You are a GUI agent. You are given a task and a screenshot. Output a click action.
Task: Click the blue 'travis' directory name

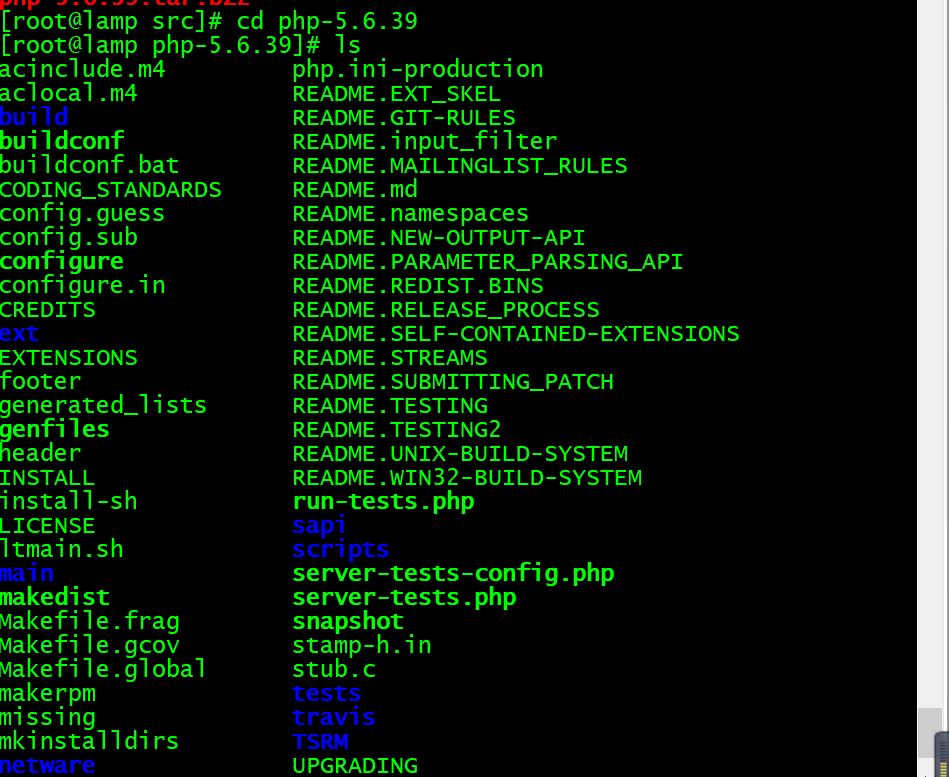click(x=333, y=717)
